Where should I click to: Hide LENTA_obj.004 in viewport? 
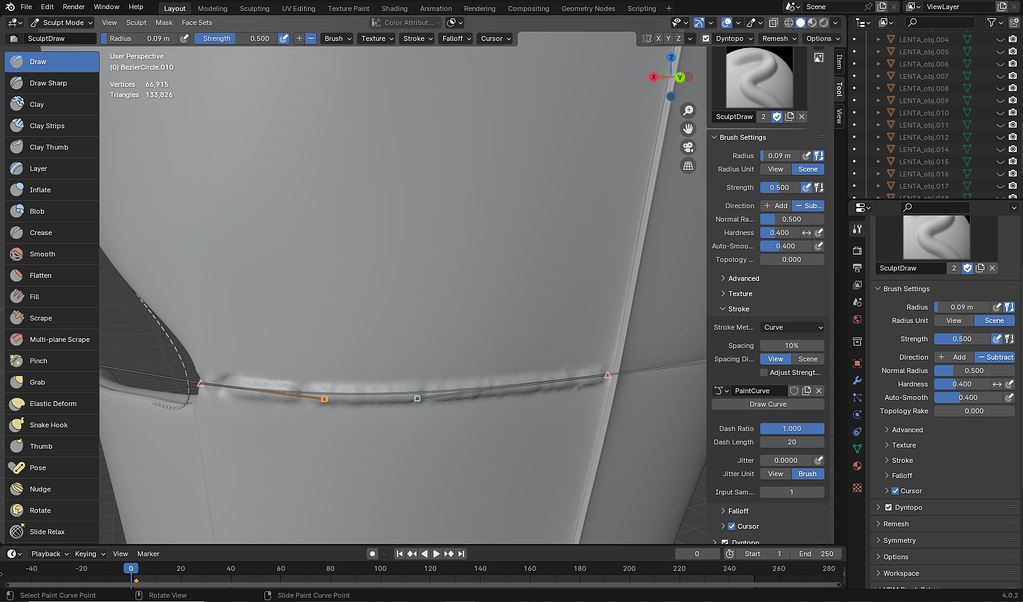coord(1000,40)
